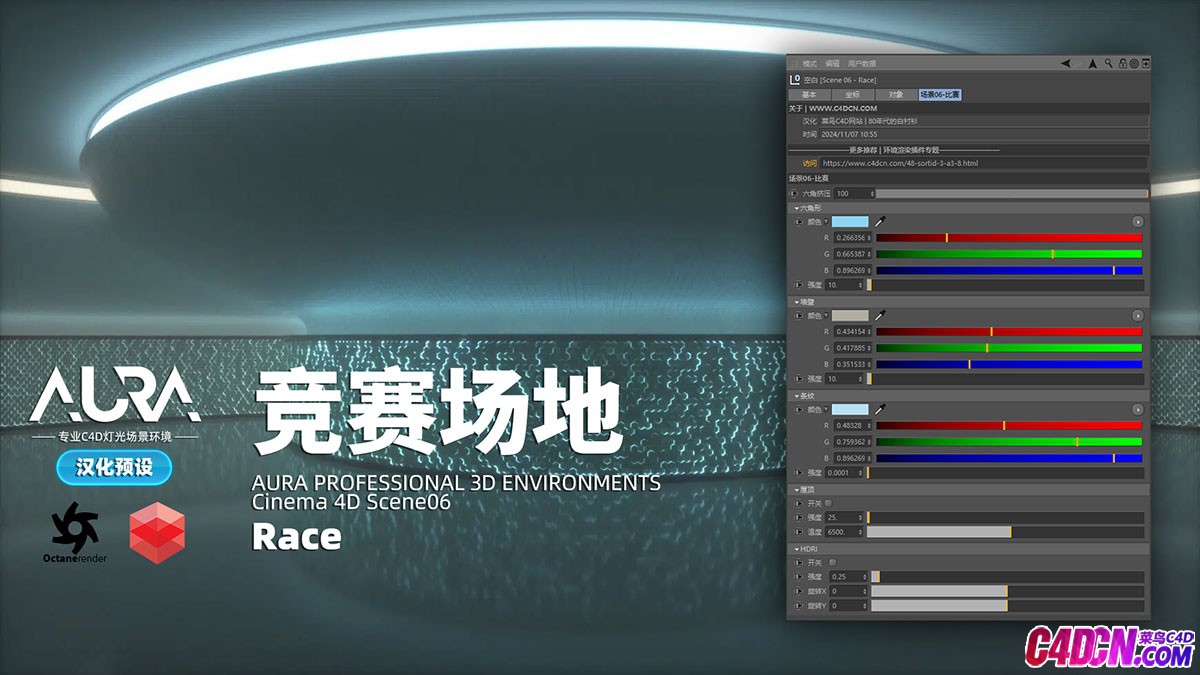Click the c4dcn.com URL field
The image size is (1200, 675).
[984, 163]
